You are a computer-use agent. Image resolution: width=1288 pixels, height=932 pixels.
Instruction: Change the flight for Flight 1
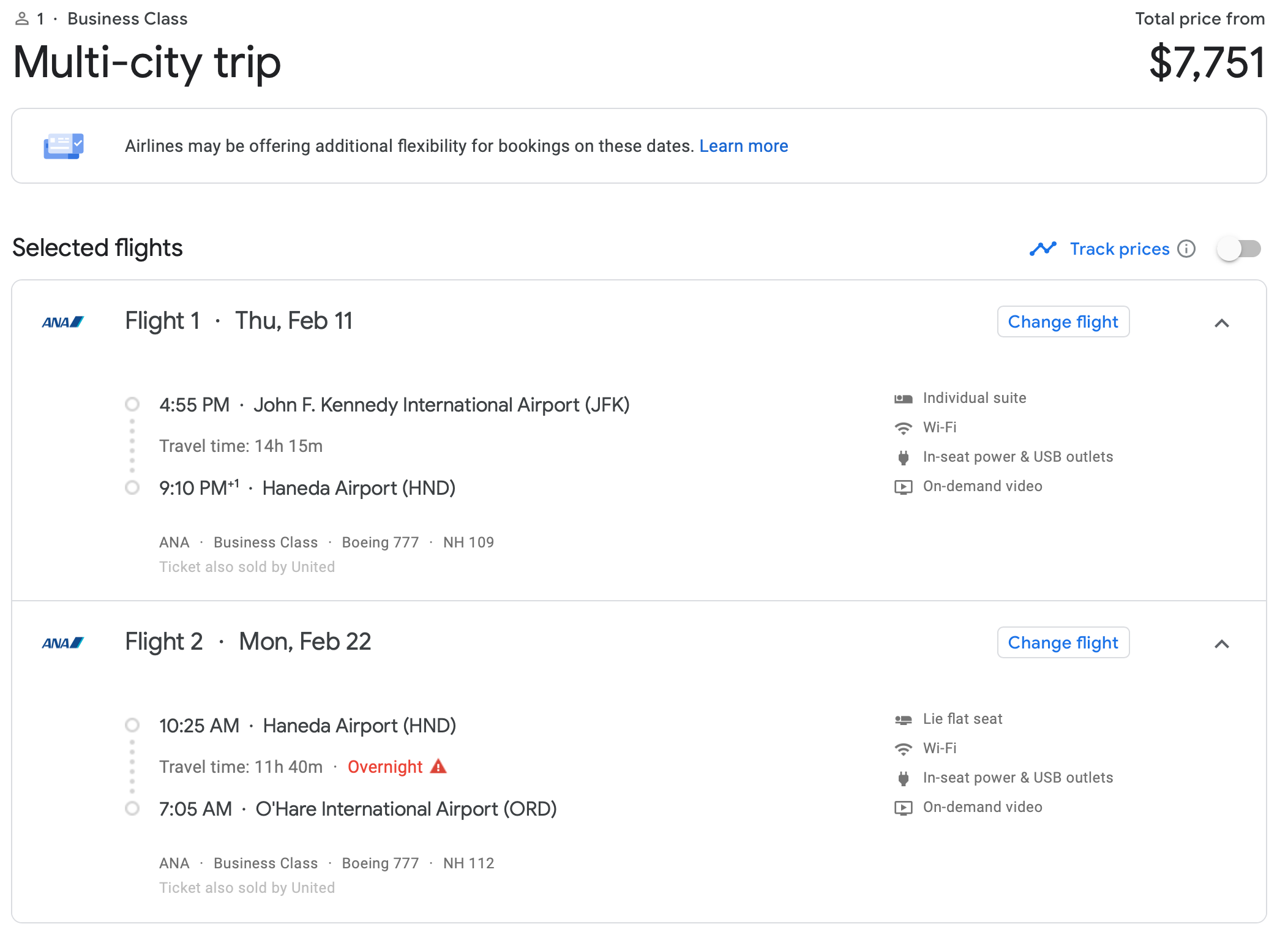click(x=1063, y=321)
